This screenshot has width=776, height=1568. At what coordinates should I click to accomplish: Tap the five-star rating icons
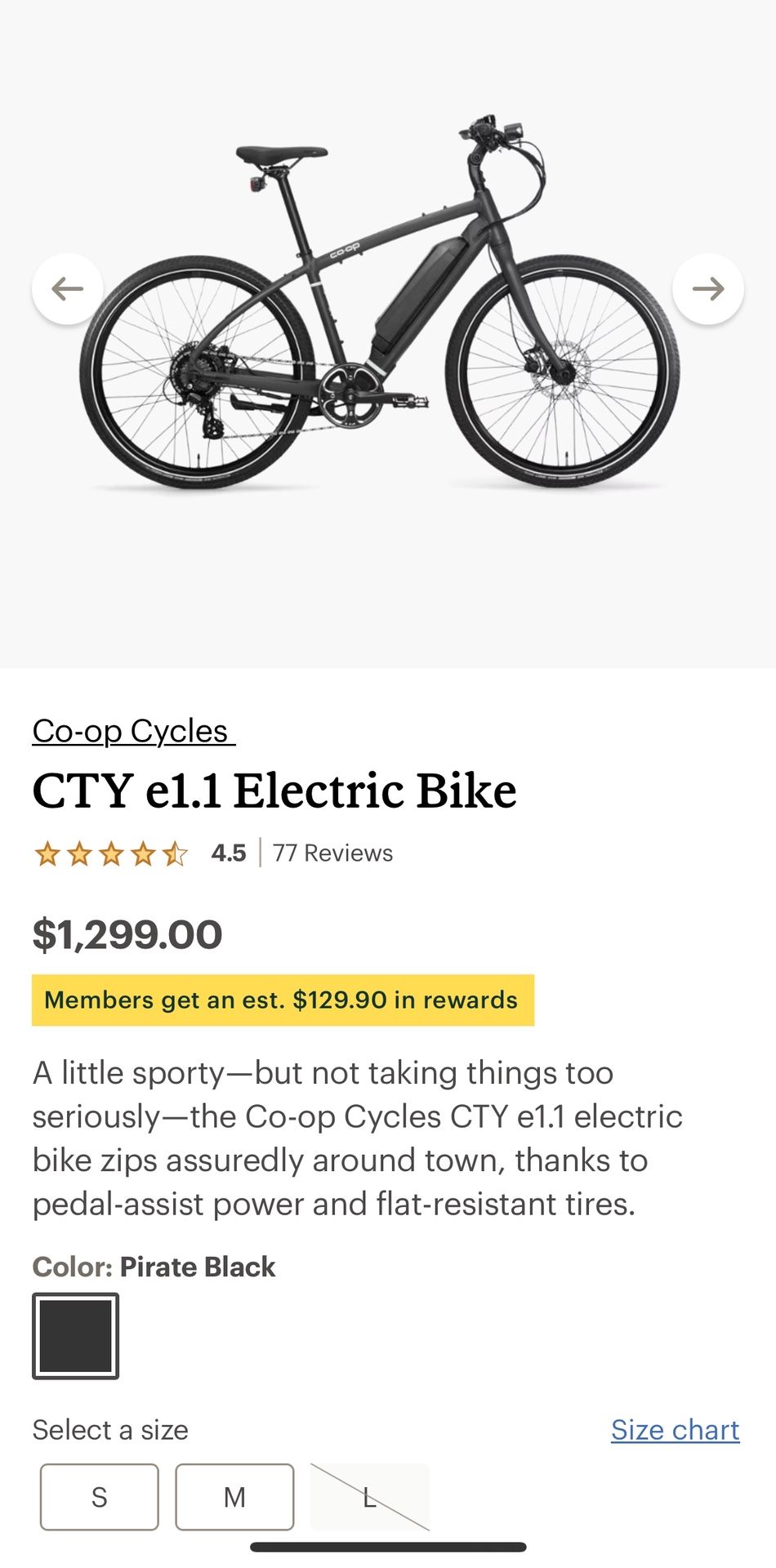(x=111, y=854)
